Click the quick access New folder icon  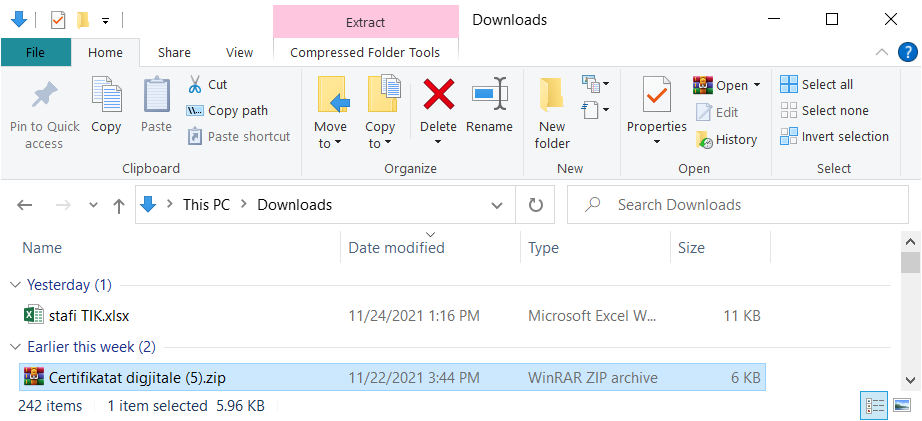(83, 21)
